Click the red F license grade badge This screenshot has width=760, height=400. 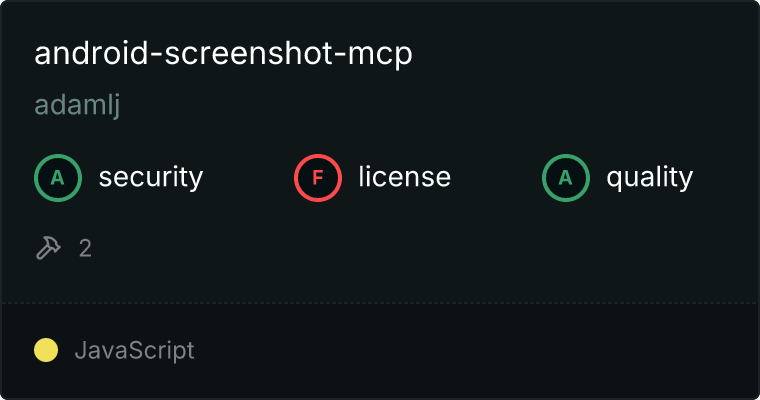tap(318, 178)
